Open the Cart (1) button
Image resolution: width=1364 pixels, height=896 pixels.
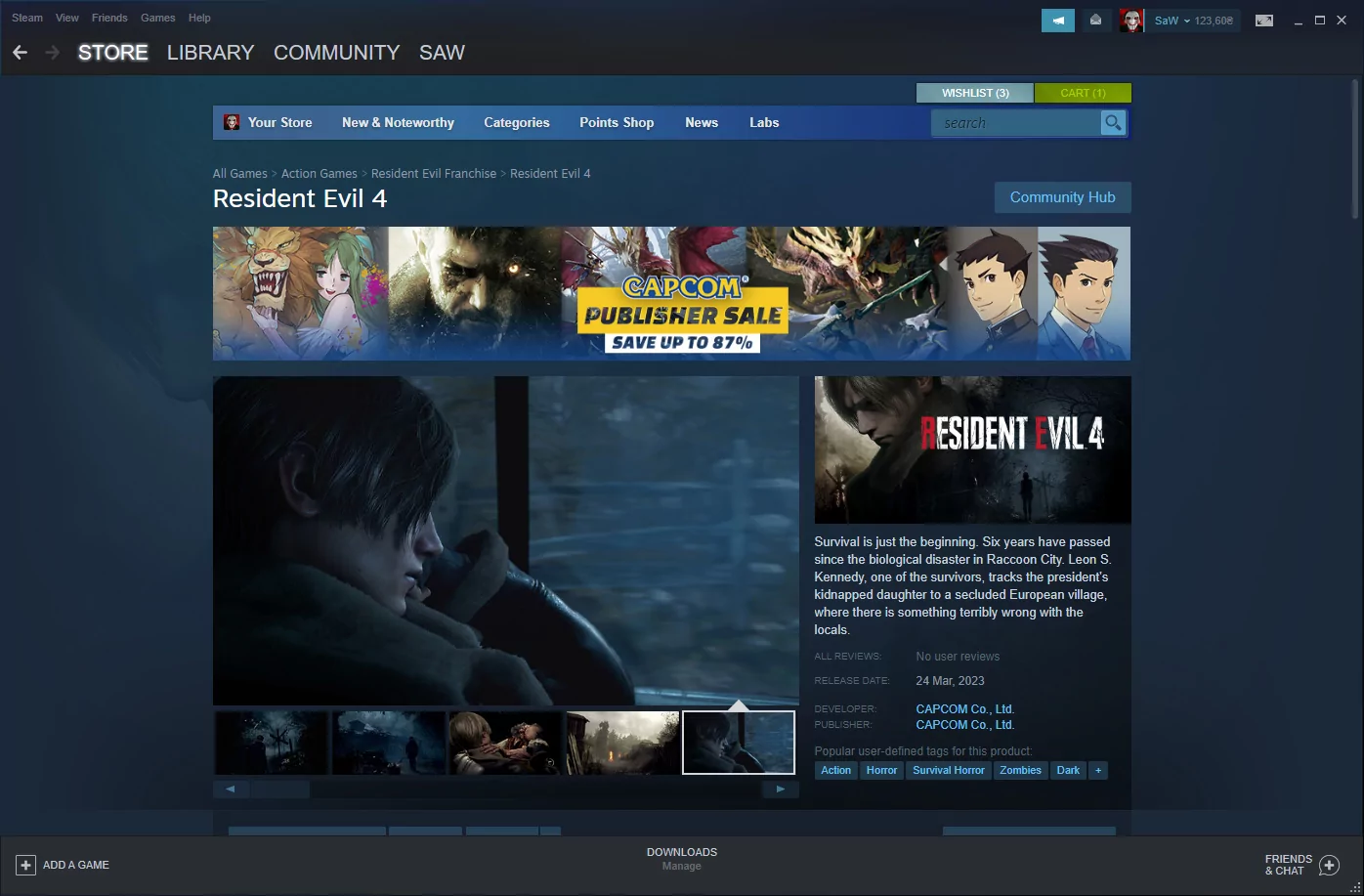tap(1083, 93)
